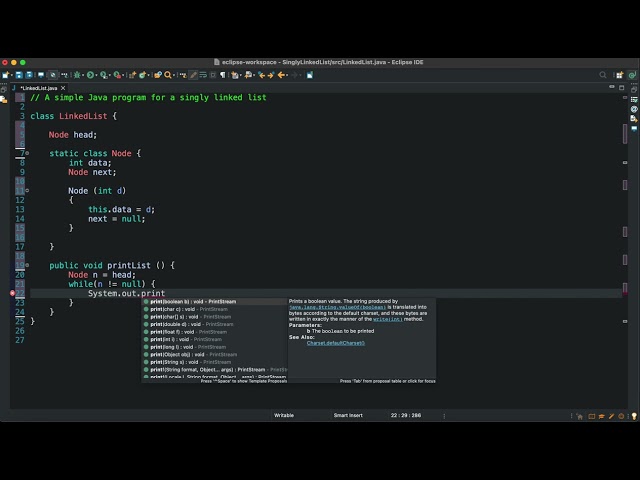This screenshot has width=640, height=480.
Task: Click the New file wizard icon
Action: point(6,75)
